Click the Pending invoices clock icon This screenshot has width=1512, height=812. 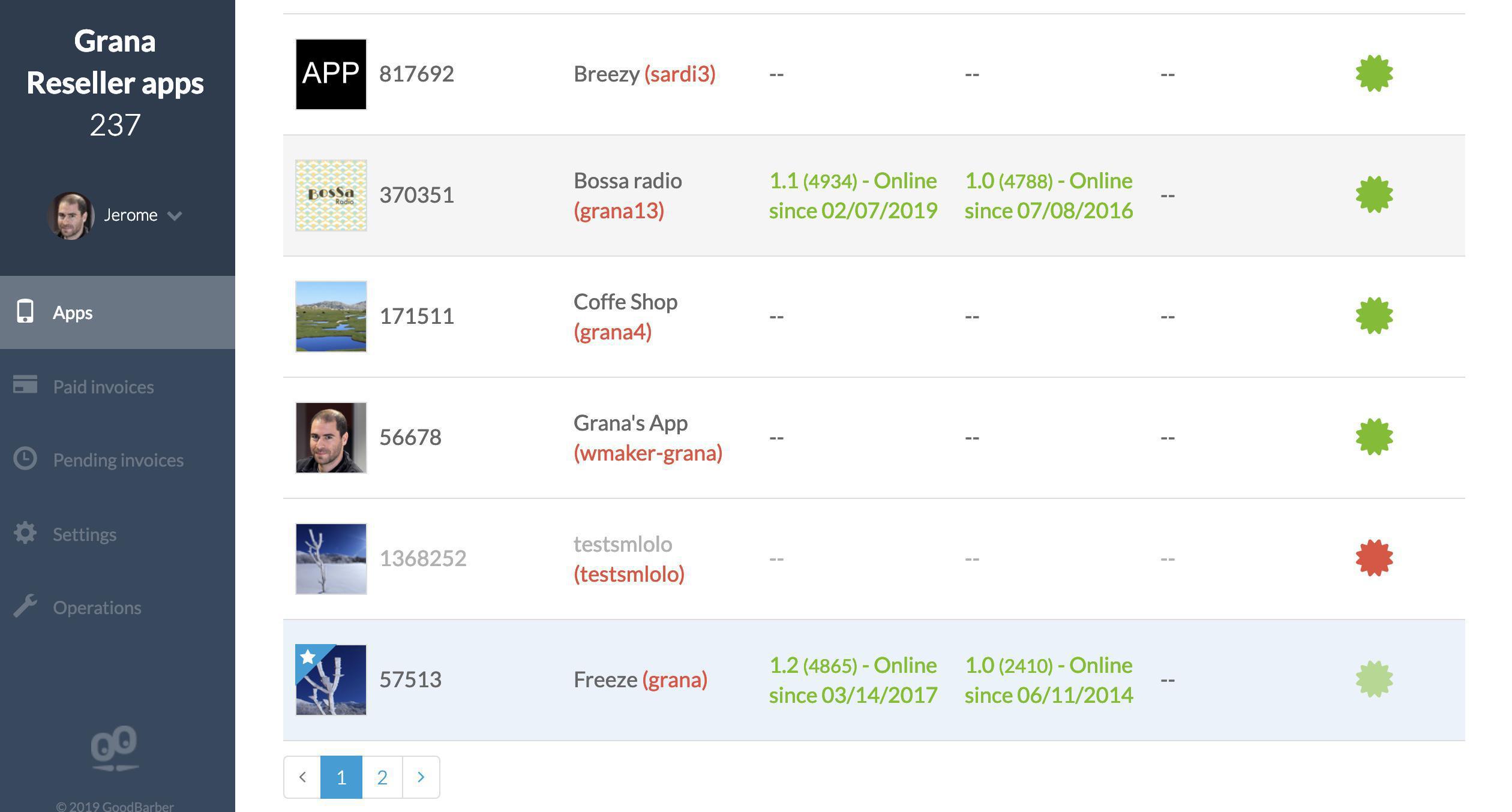click(25, 459)
